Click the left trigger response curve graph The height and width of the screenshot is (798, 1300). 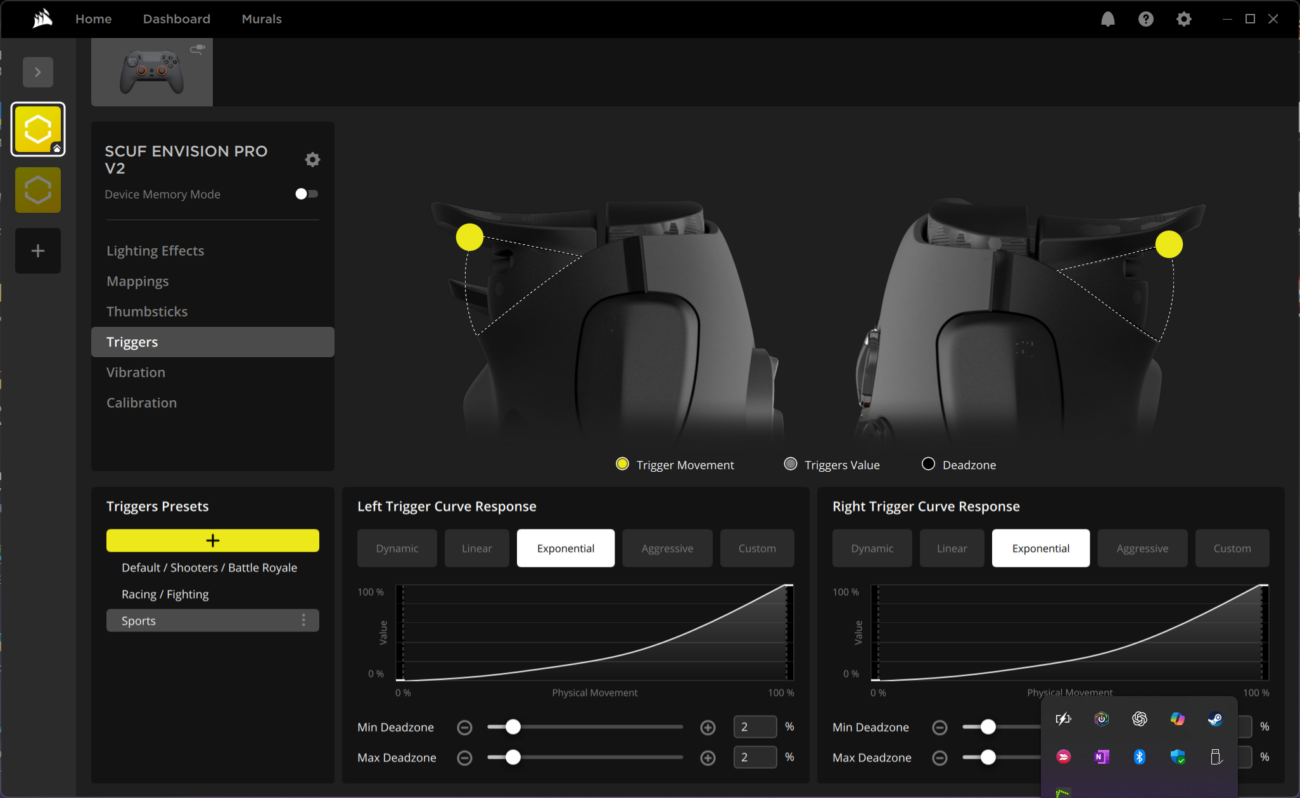[596, 632]
